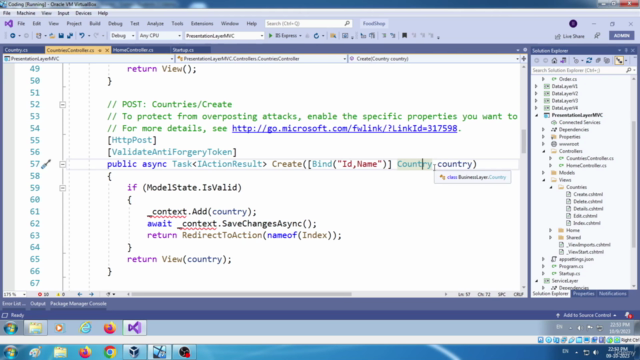Open the Package Manager Console tab
This screenshot has width=640, height=360.
click(x=78, y=304)
